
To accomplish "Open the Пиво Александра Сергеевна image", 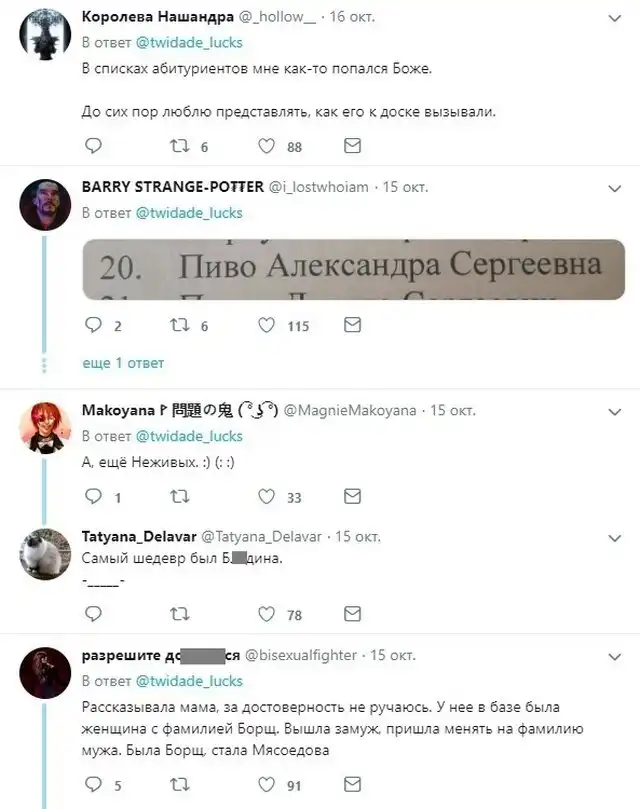I will click(354, 269).
